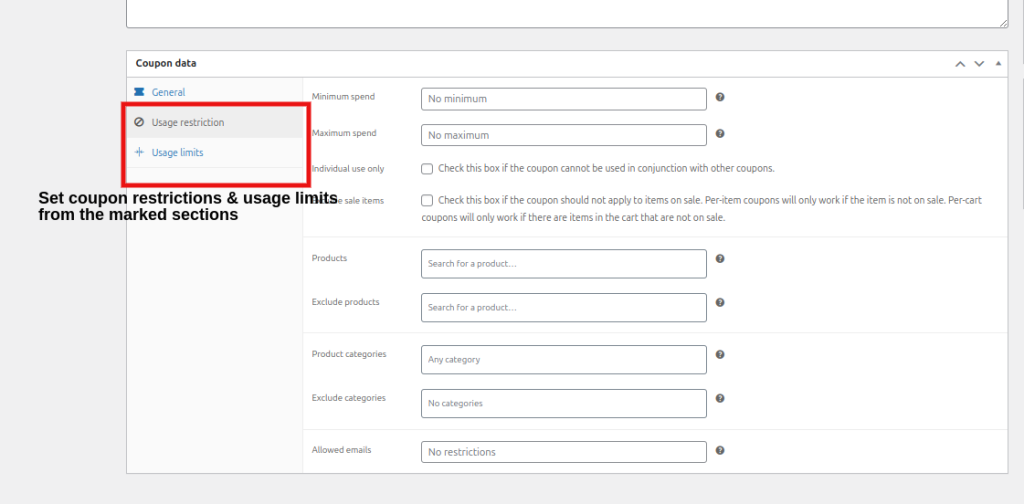Image resolution: width=1024 pixels, height=504 pixels.
Task: Click the Individual use only label
Action: [348, 169]
